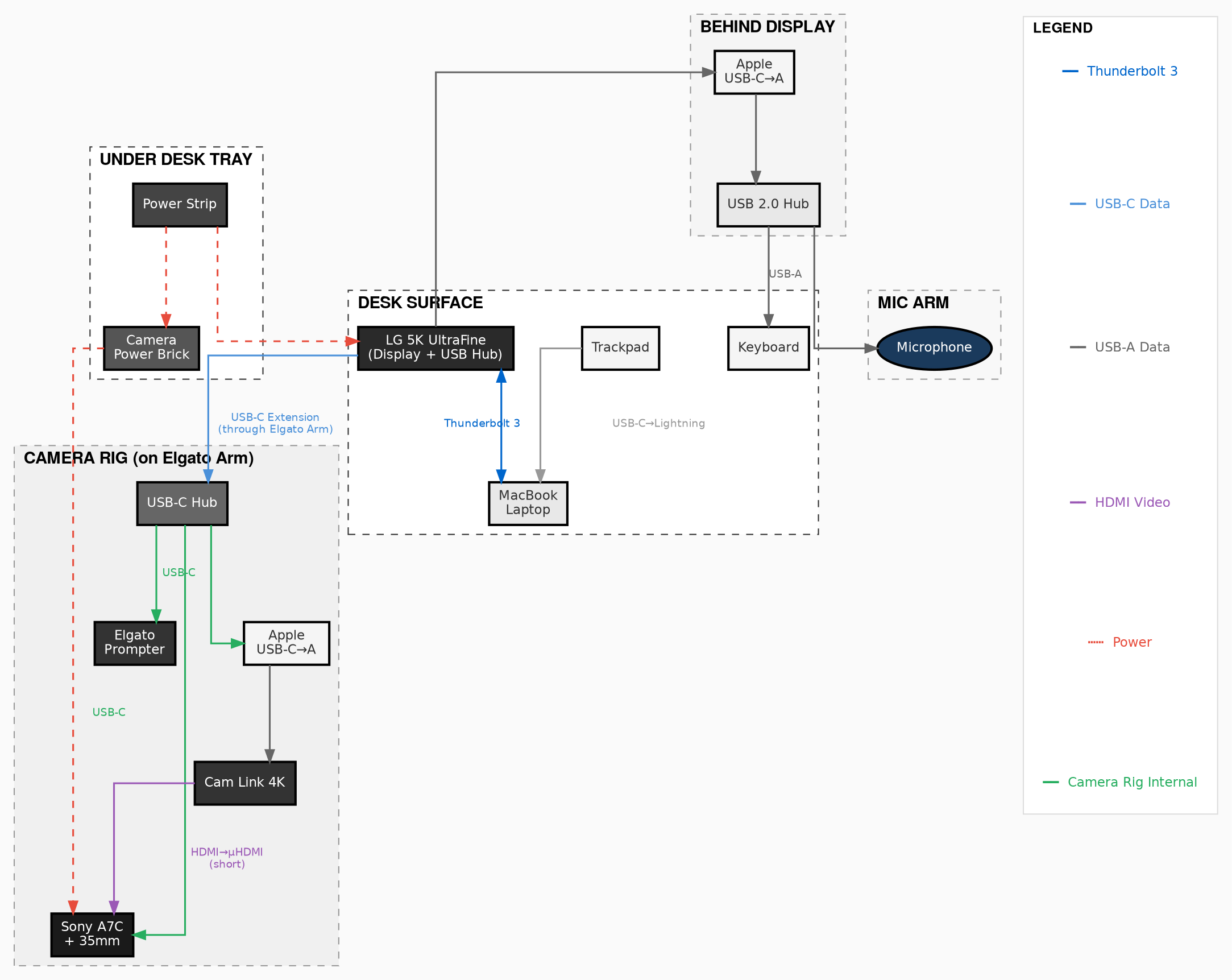Select the USB 2.0 Hub box
This screenshot has width=1232, height=980.
click(768, 205)
